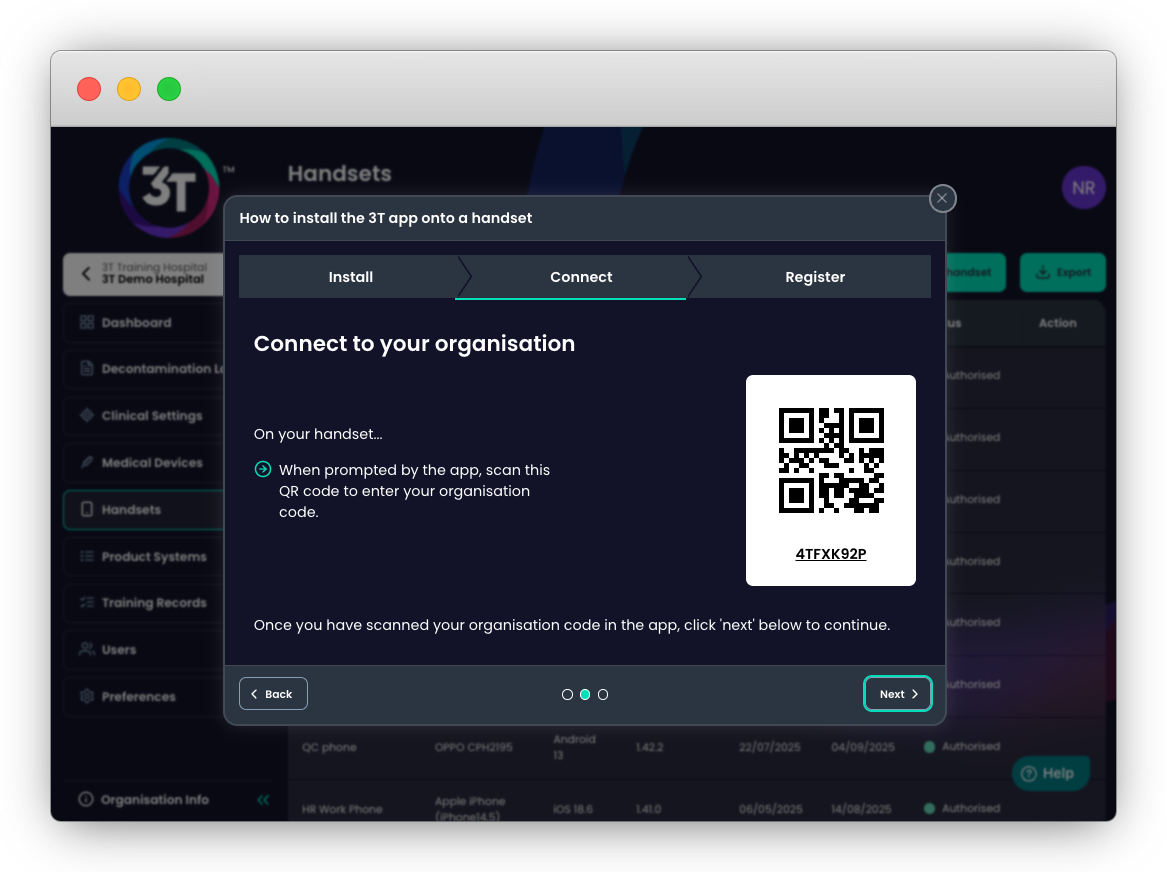Click the Next button
The image size is (1167, 872).
point(898,693)
